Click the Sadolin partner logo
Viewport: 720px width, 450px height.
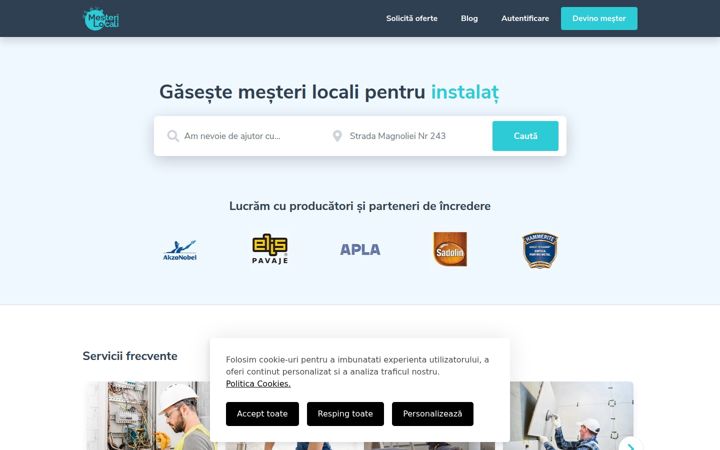(450, 249)
